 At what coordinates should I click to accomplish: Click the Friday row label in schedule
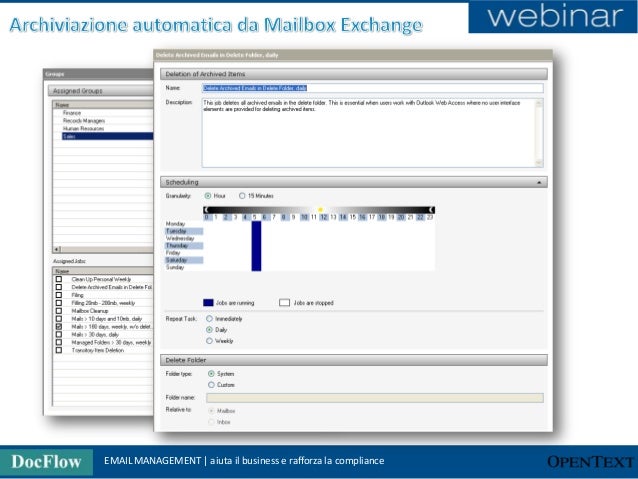(173, 253)
